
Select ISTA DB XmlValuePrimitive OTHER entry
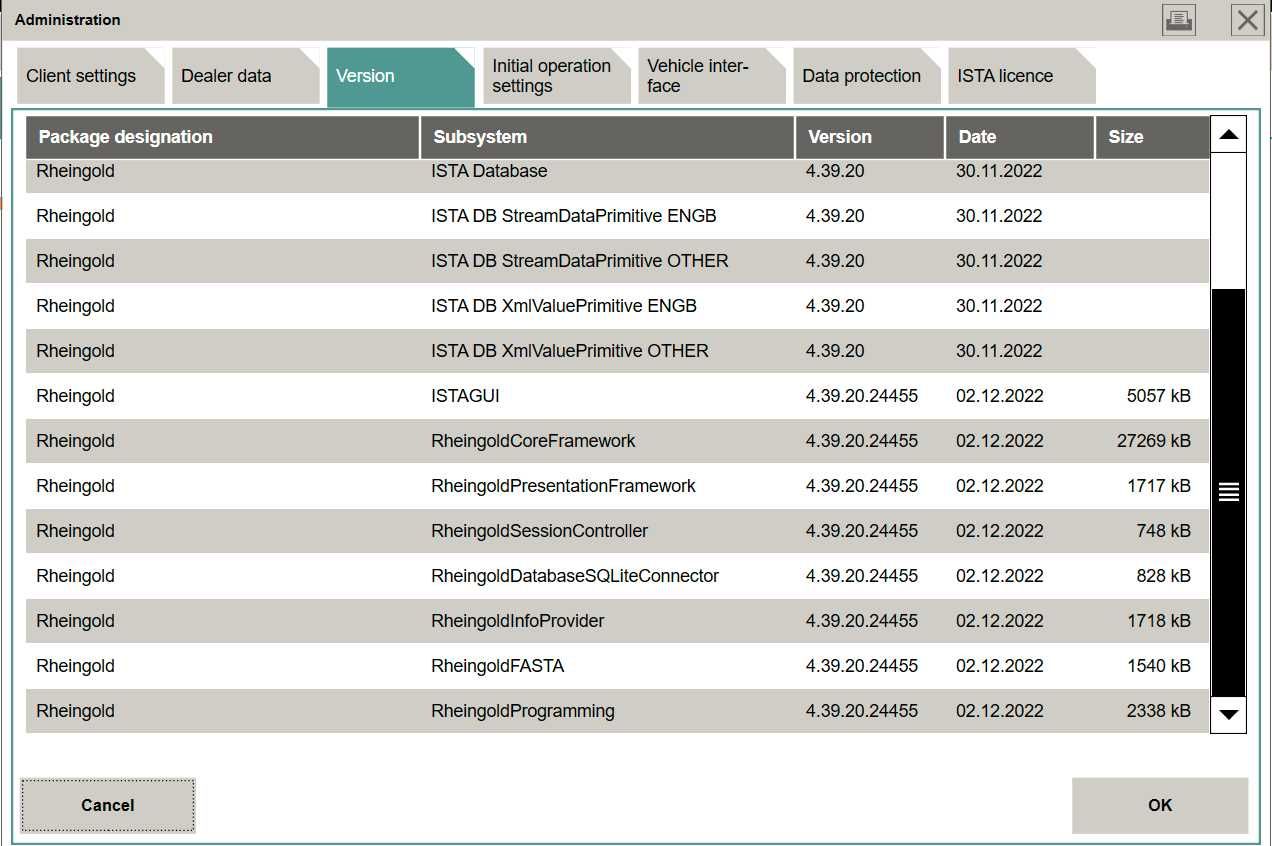617,351
